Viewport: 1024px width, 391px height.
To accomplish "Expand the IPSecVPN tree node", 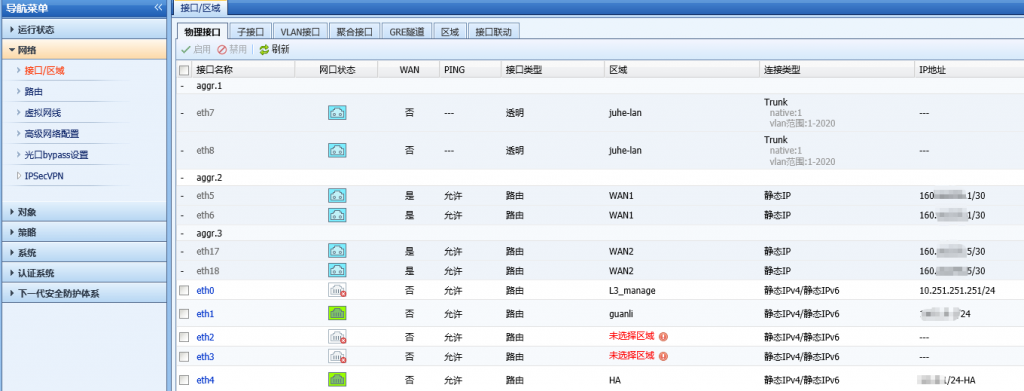I will tap(19, 176).
